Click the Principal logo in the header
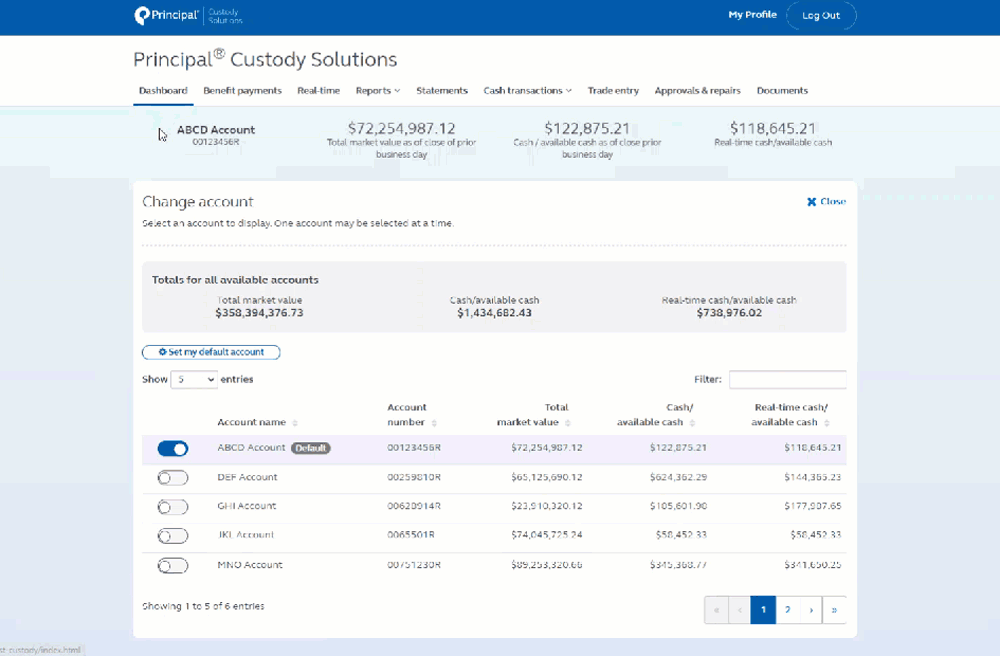 click(x=165, y=15)
